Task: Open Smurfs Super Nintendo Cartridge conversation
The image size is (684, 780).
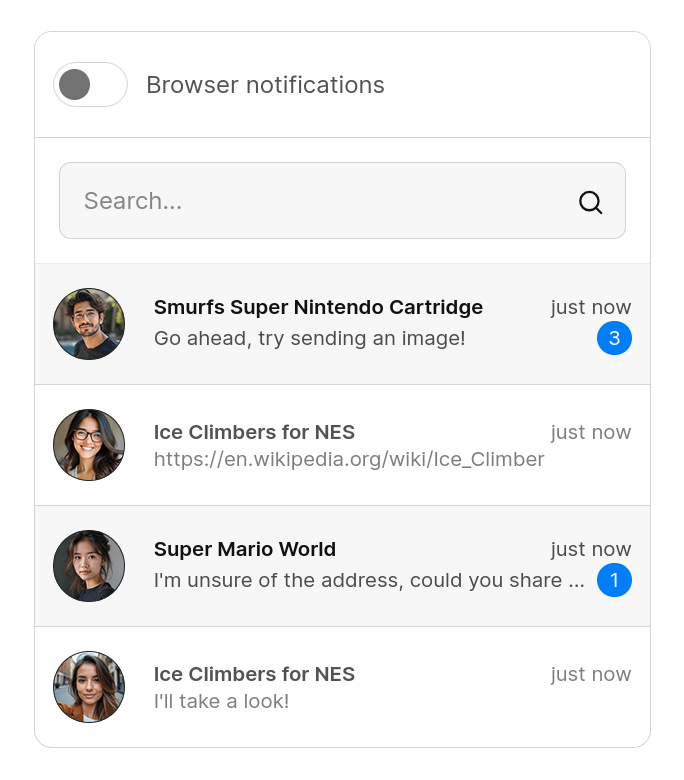Action: (x=318, y=307)
